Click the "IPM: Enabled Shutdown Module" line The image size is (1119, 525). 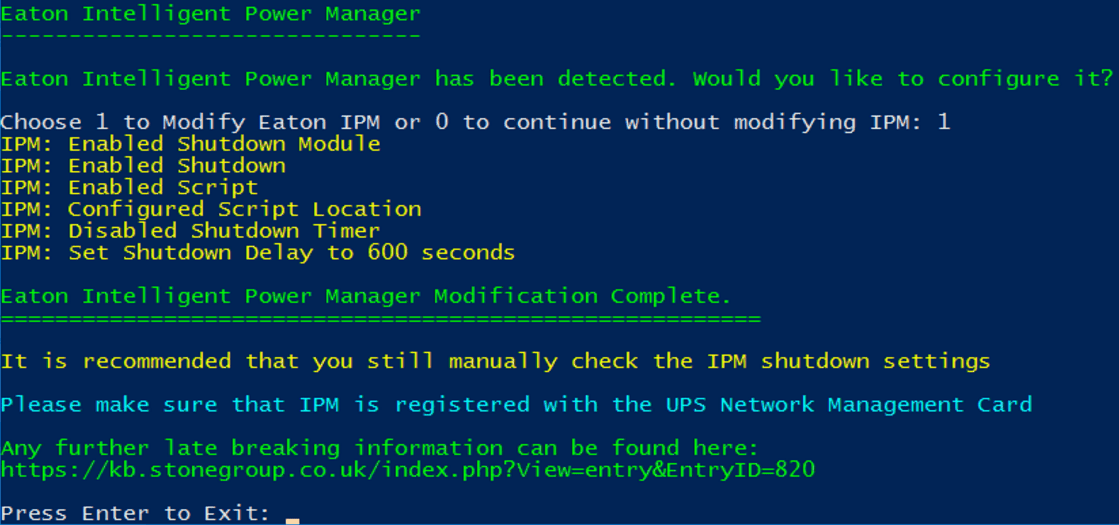coord(190,144)
